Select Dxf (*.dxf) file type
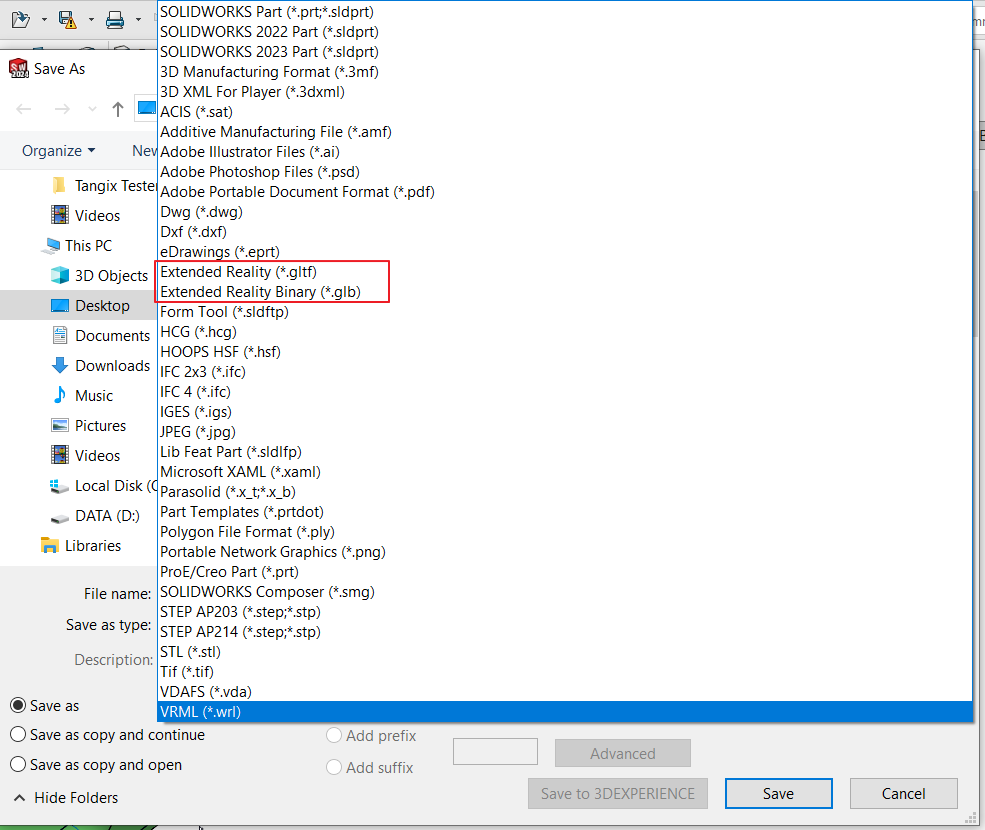The height and width of the screenshot is (830, 985). 564,232
